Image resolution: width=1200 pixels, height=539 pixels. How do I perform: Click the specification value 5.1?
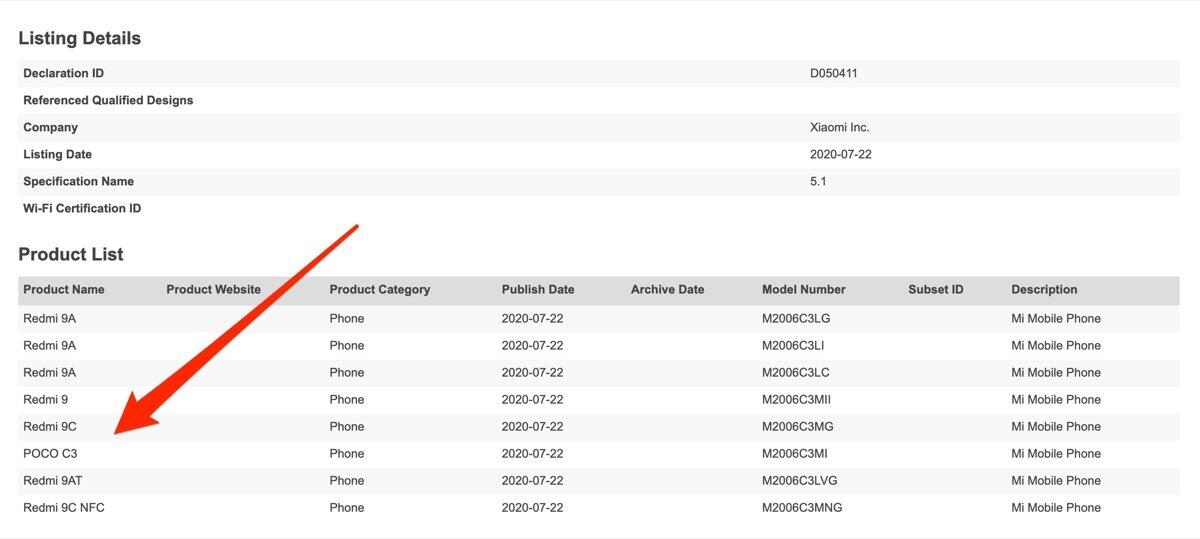(x=818, y=181)
